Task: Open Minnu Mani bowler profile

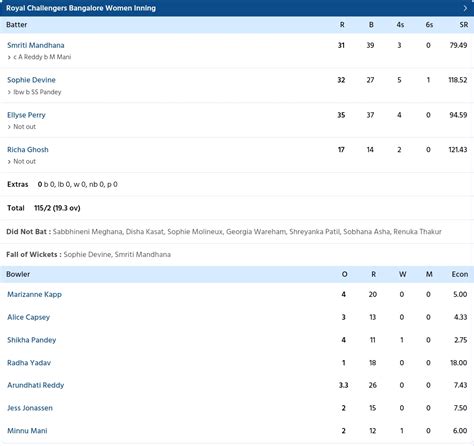Action: pyautogui.click(x=27, y=431)
